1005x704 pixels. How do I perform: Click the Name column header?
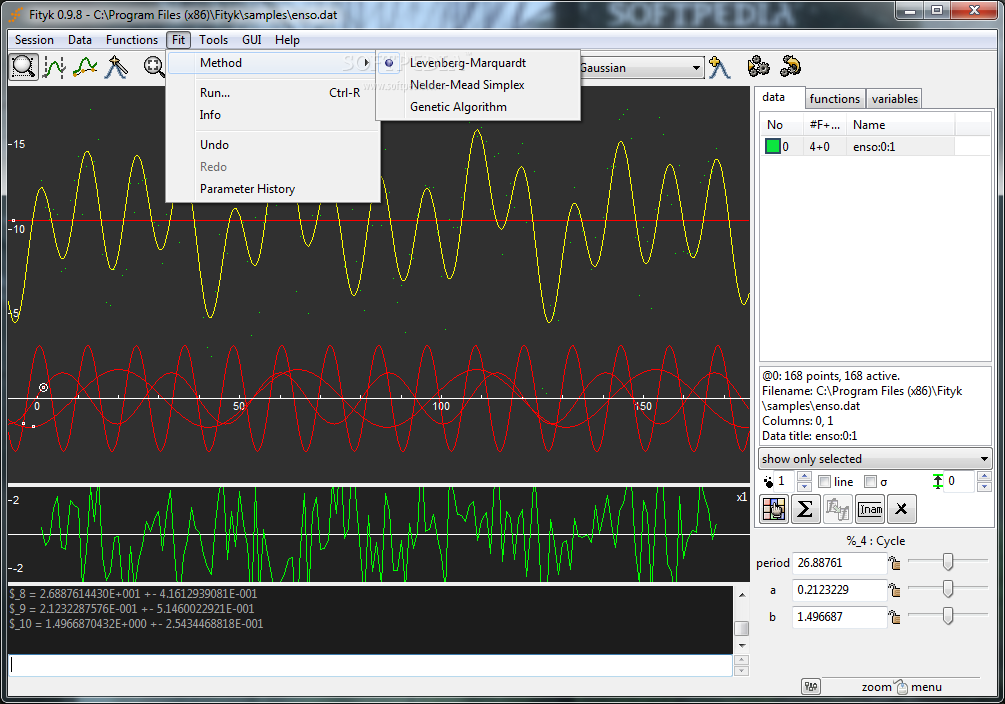pyautogui.click(x=901, y=125)
